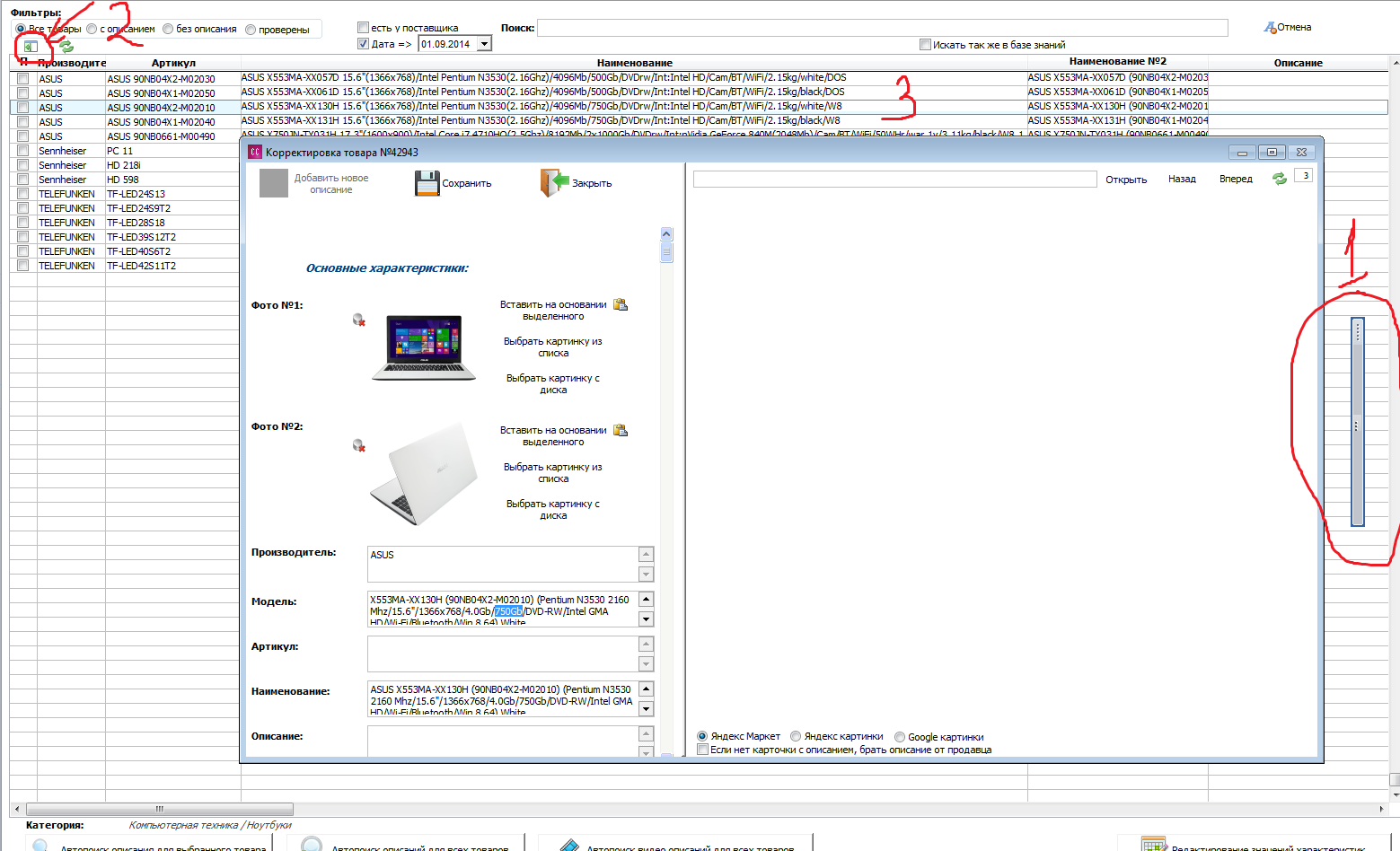Click the Фото №2 white laptop thumbnail
This screenshot has height=851, width=1400.
pos(424,473)
